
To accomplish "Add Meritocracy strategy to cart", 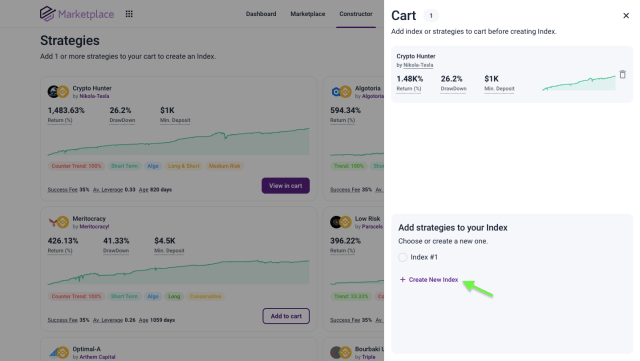I will coord(286,316).
